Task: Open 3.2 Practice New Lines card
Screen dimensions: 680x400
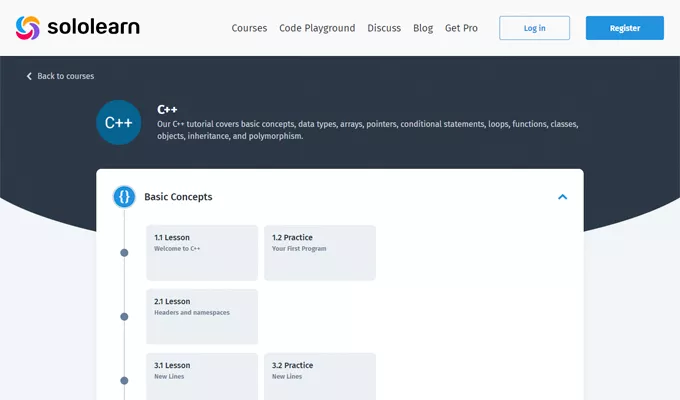Action: pos(320,377)
